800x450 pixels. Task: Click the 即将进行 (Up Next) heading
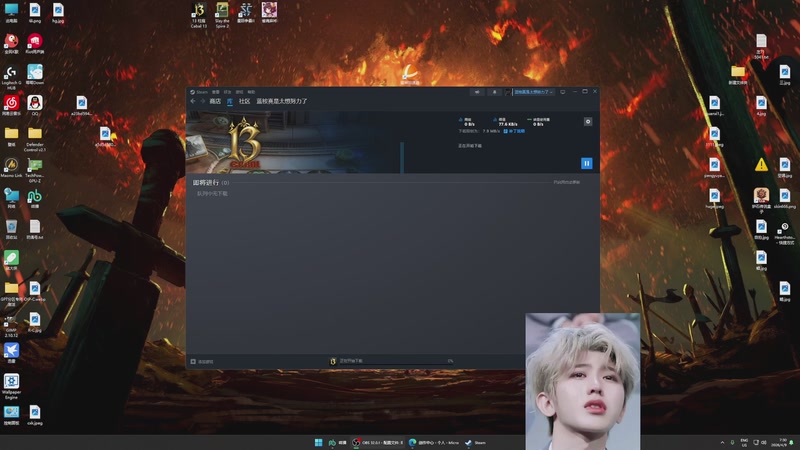pyautogui.click(x=206, y=182)
